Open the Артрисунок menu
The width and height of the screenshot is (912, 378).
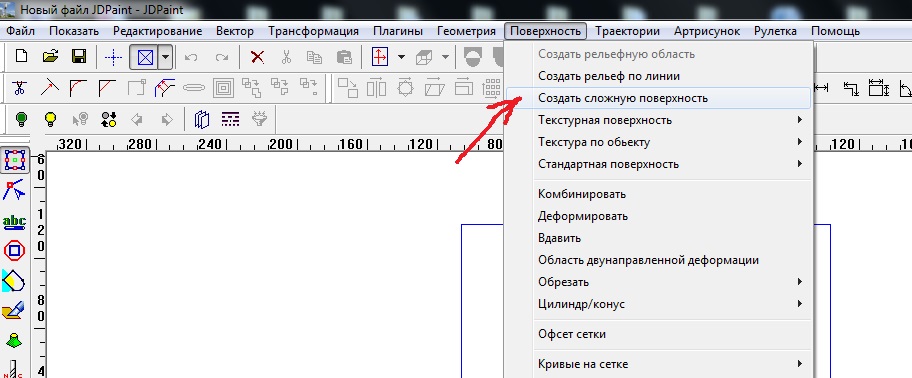click(x=707, y=31)
